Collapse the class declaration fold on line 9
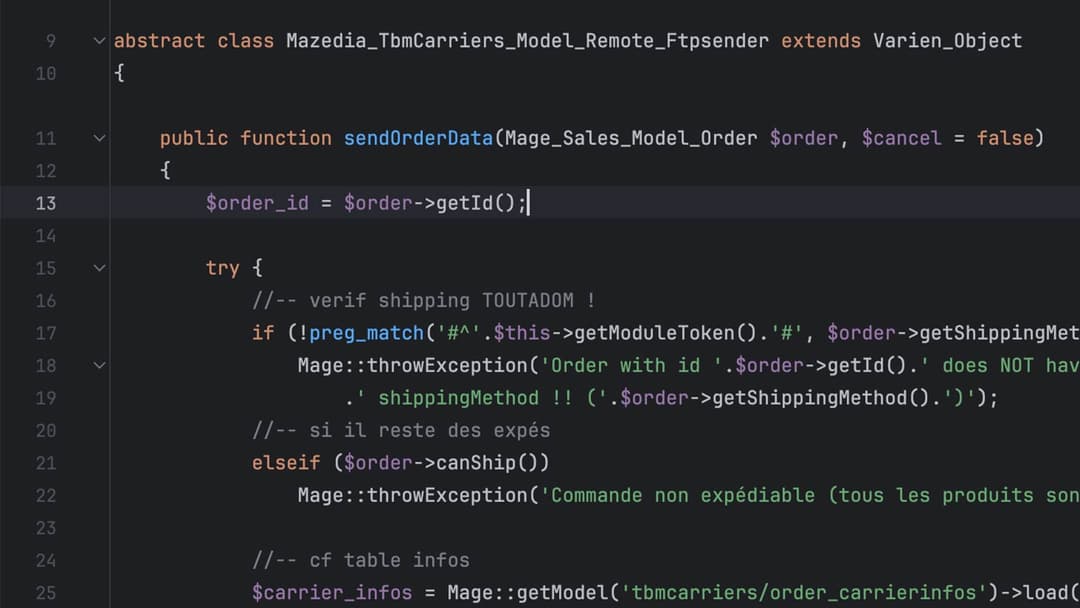The image size is (1080, 608). pos(99,41)
